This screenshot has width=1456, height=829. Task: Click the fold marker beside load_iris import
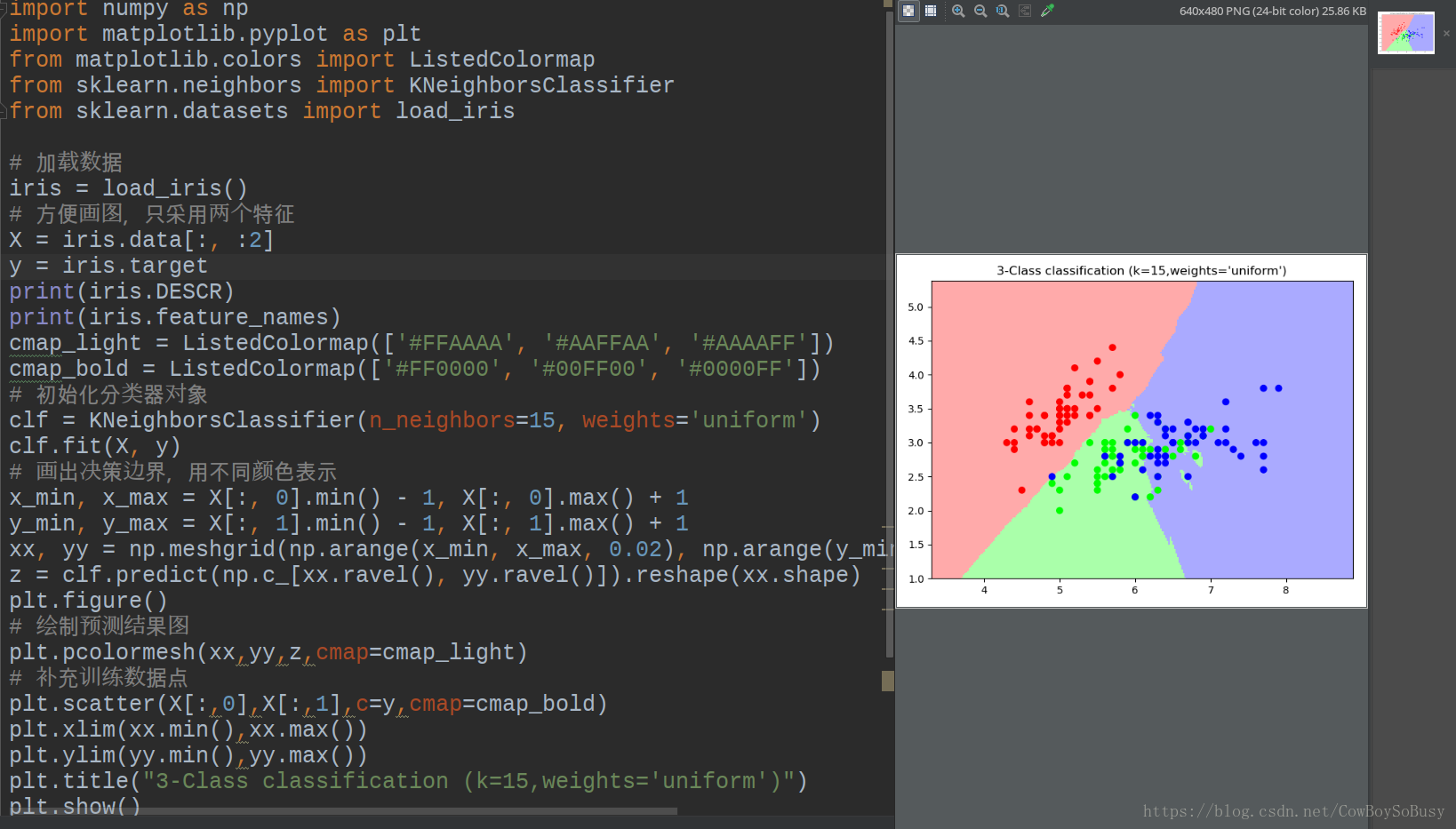click(x=4, y=111)
